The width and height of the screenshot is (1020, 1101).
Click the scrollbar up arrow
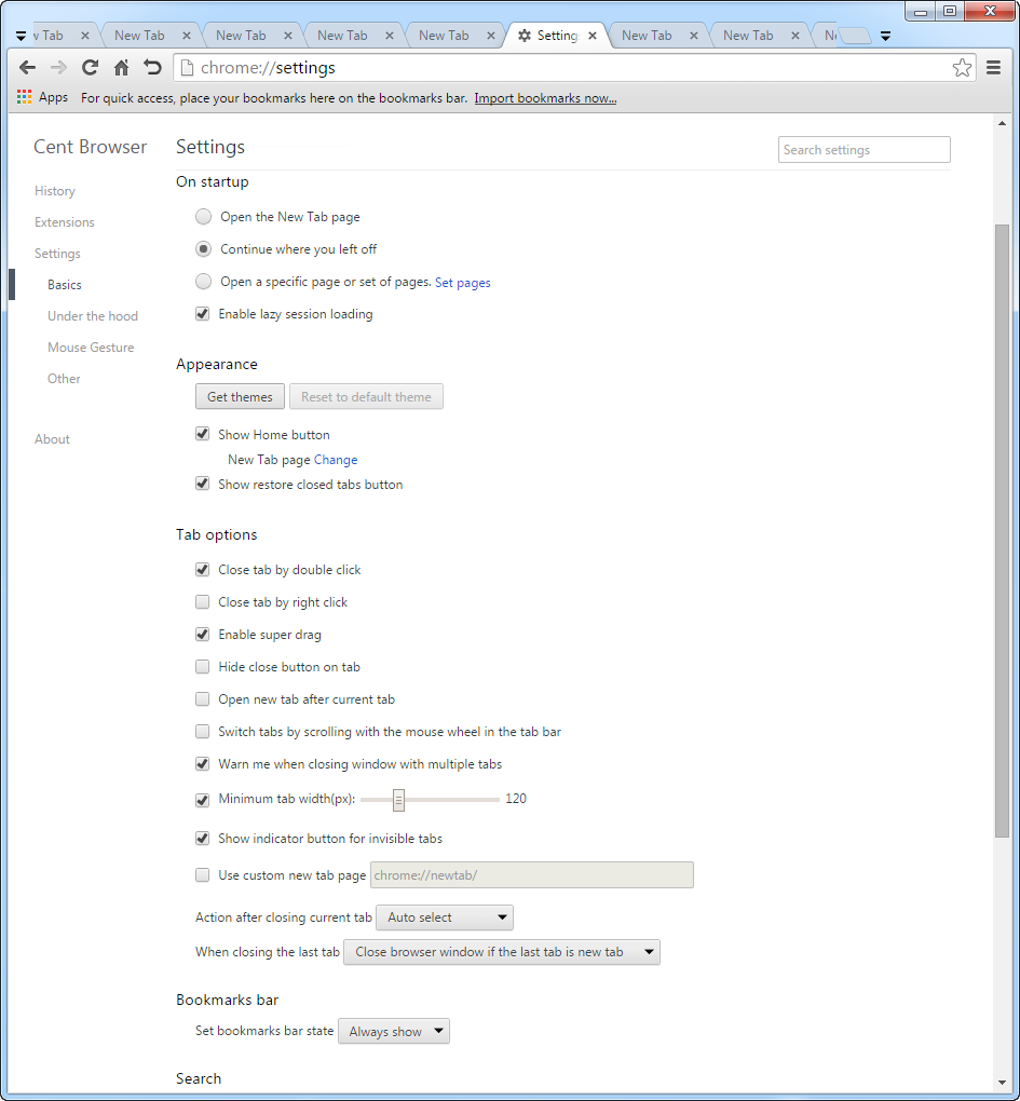point(1002,124)
